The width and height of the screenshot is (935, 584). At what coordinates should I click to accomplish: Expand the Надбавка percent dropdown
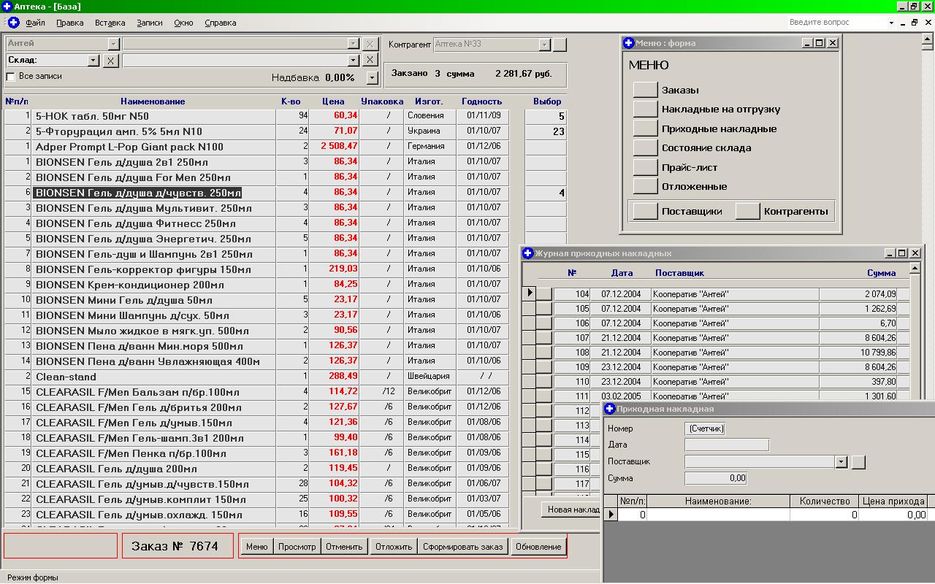pos(372,78)
